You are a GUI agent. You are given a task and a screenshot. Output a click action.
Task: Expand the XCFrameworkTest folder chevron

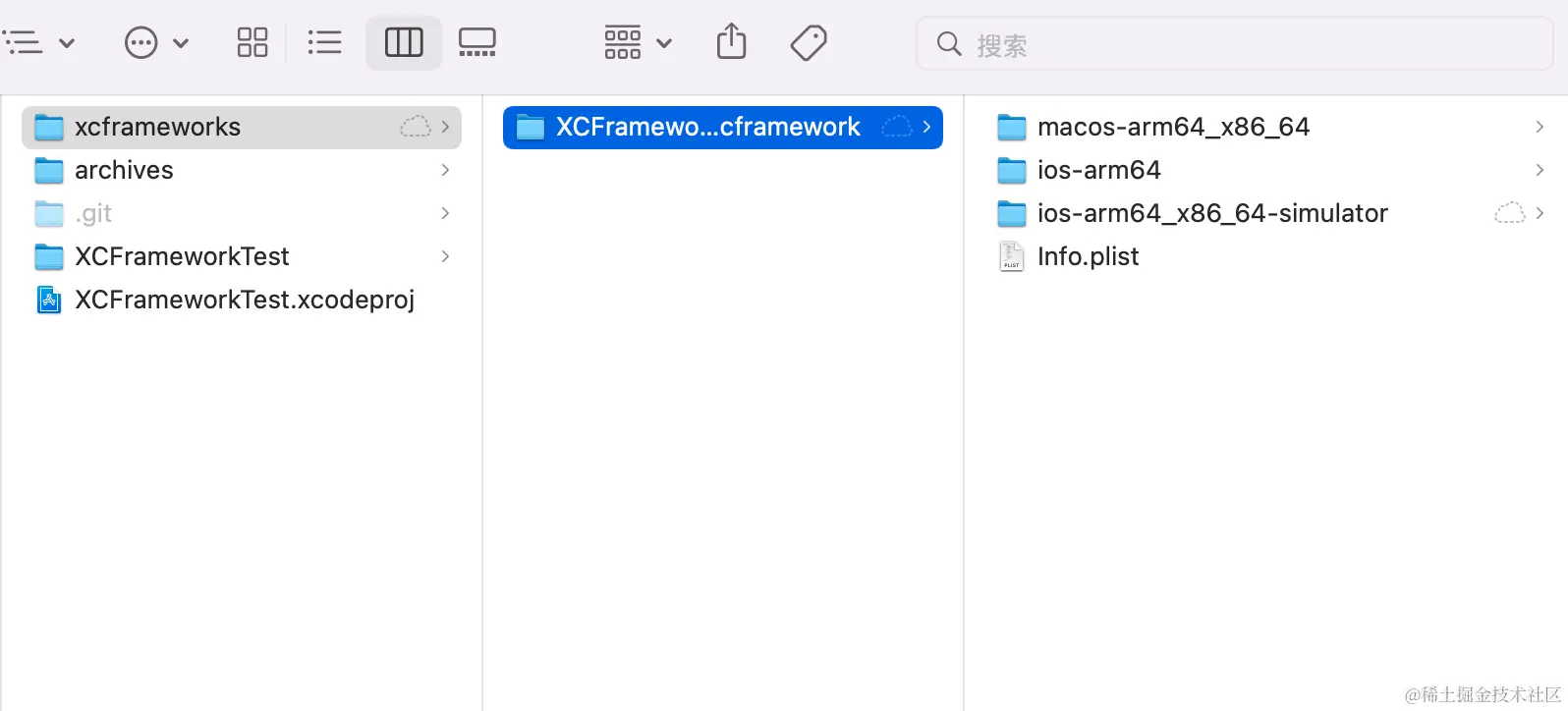pos(445,256)
